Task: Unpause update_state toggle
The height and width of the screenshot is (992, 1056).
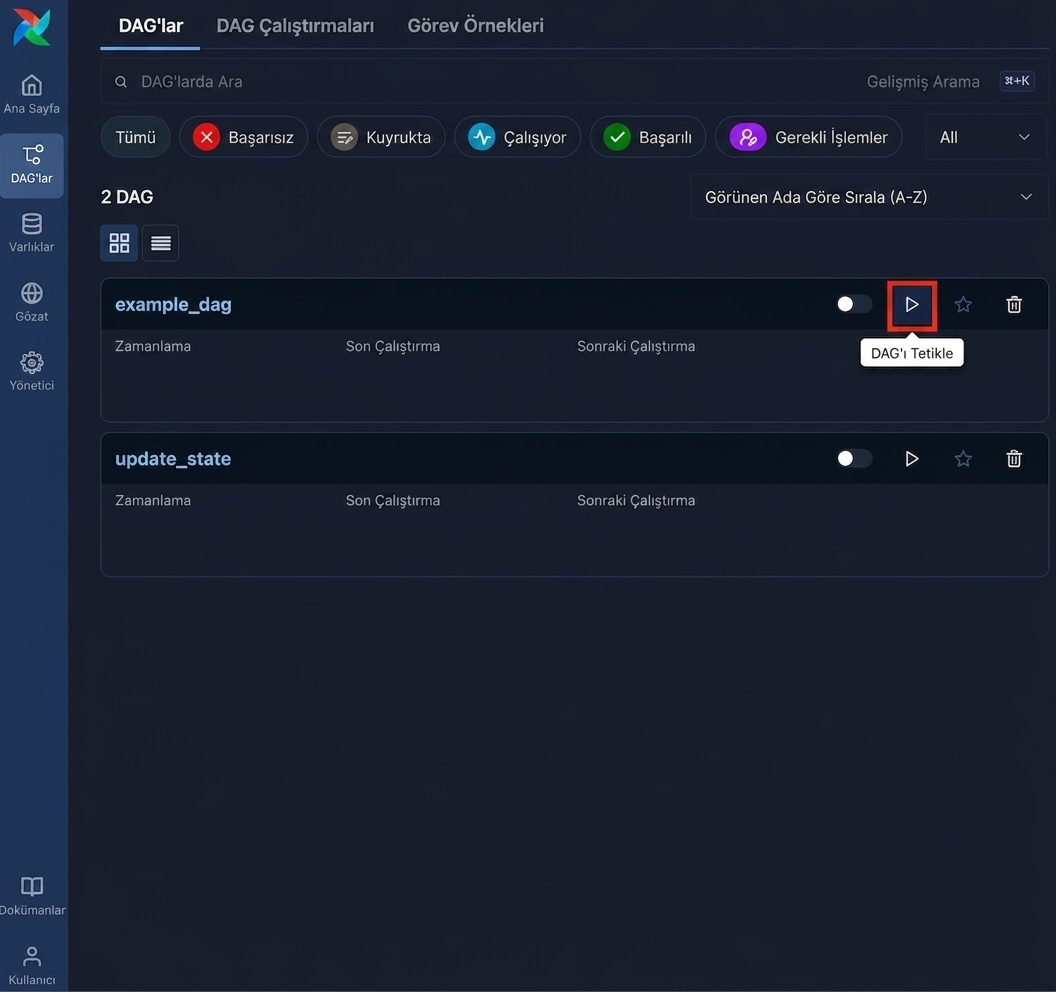Action: (x=853, y=459)
